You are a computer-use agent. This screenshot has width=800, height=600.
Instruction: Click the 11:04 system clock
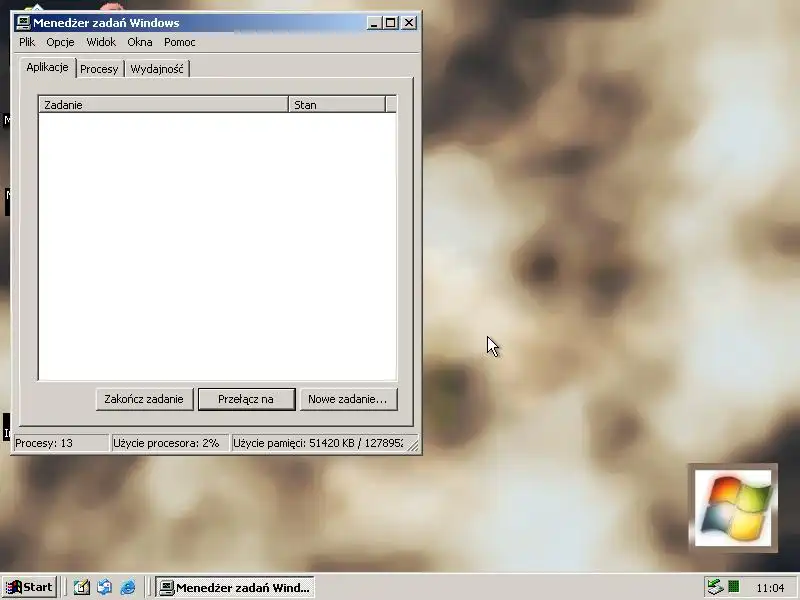tap(770, 588)
